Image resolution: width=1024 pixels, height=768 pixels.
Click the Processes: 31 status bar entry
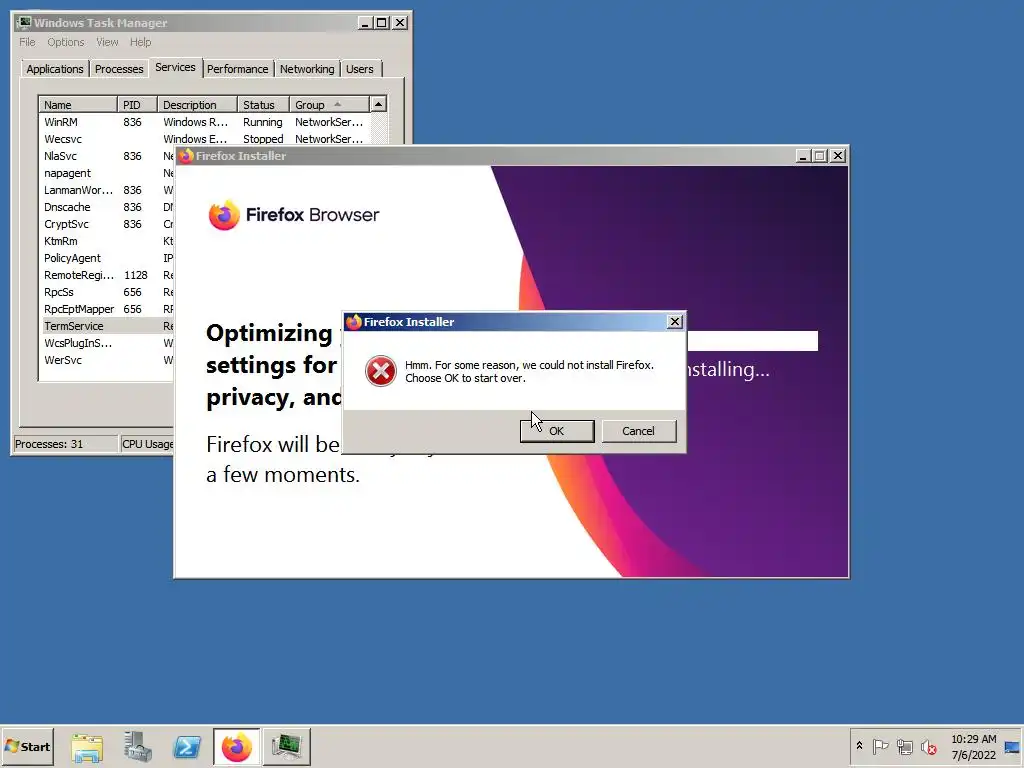click(64, 444)
